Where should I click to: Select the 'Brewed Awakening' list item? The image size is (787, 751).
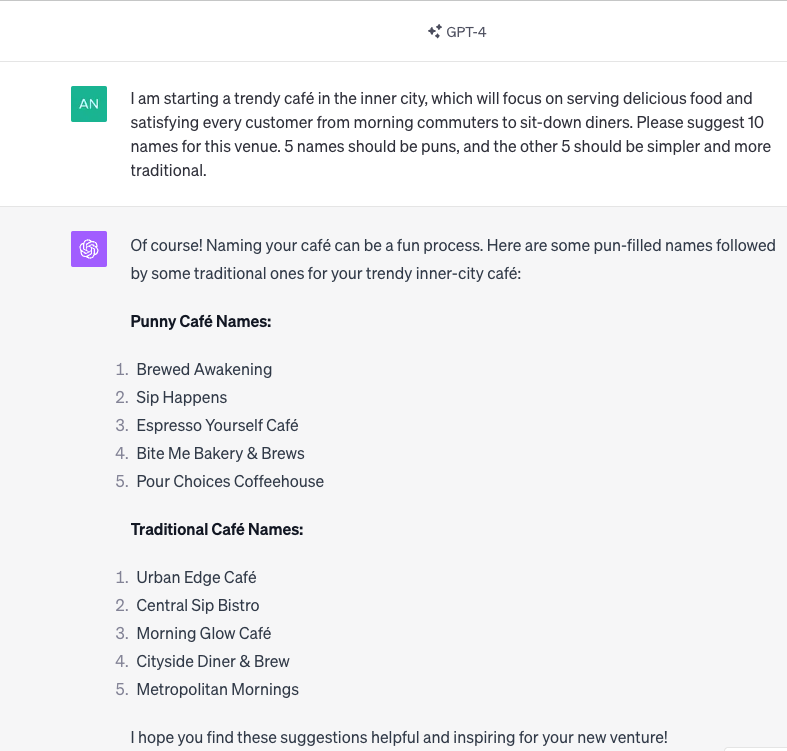tap(204, 369)
